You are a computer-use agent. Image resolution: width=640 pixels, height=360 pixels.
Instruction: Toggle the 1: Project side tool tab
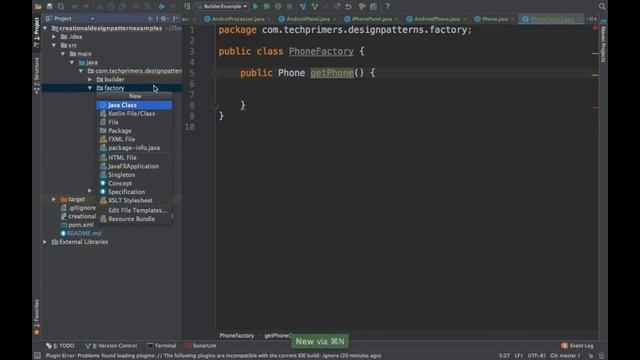tap(36, 32)
